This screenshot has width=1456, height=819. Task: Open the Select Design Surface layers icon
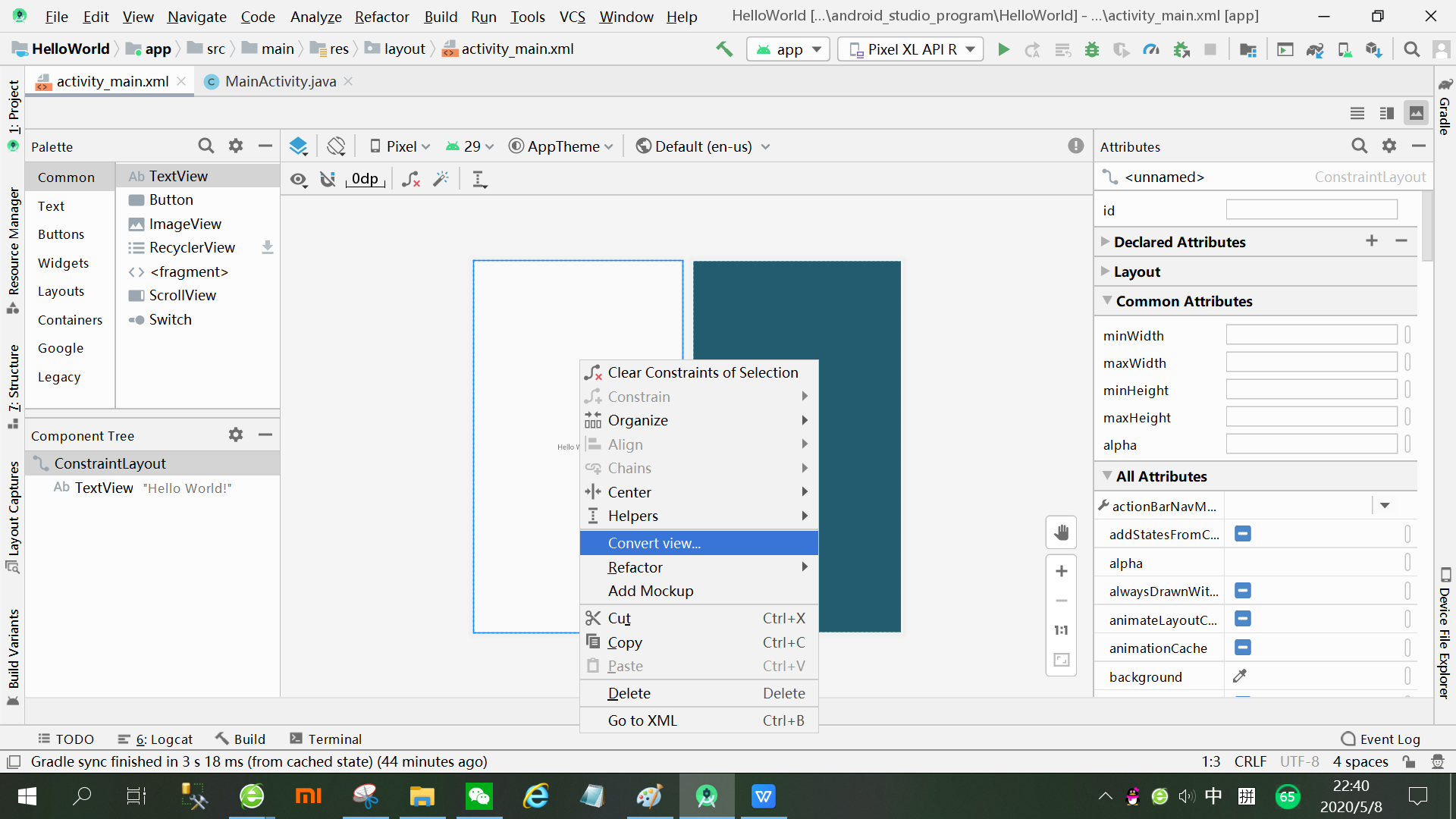coord(298,146)
